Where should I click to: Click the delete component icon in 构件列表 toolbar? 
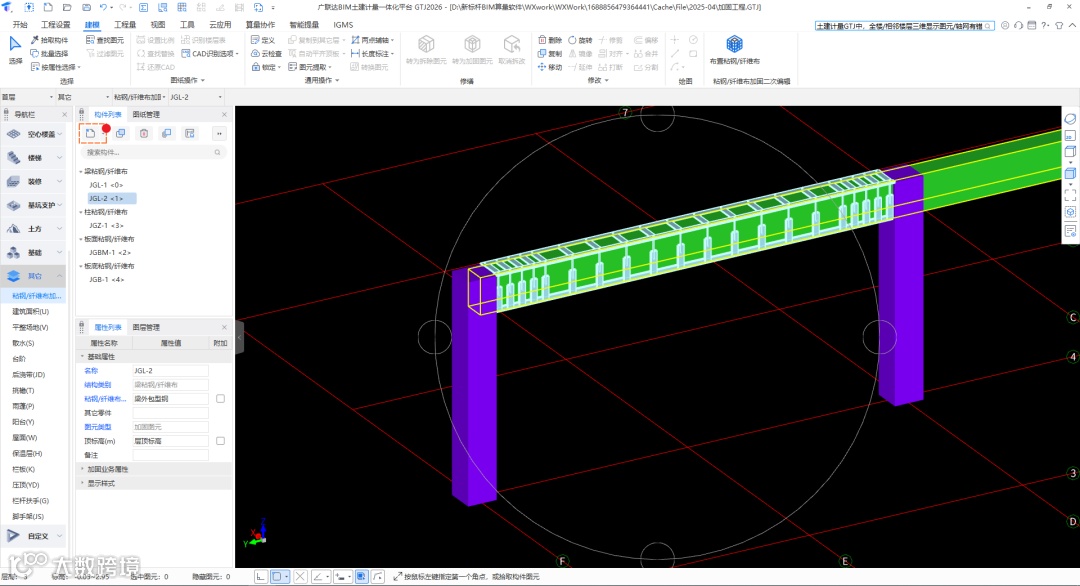click(144, 134)
